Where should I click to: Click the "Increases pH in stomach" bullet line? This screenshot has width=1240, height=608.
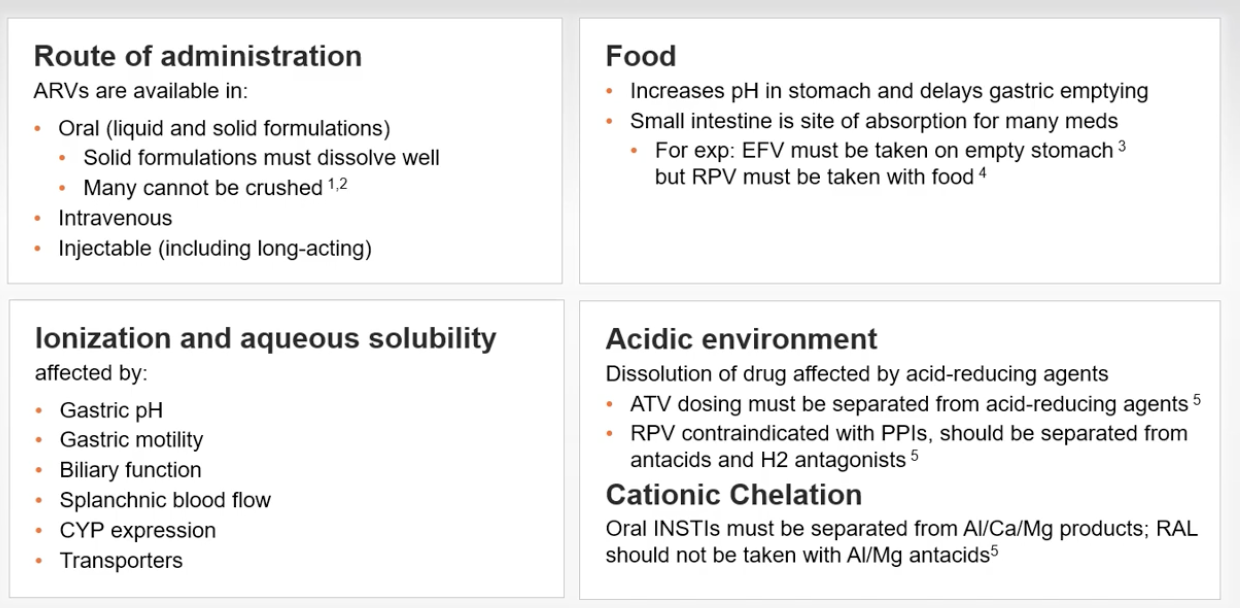pyautogui.click(x=889, y=91)
